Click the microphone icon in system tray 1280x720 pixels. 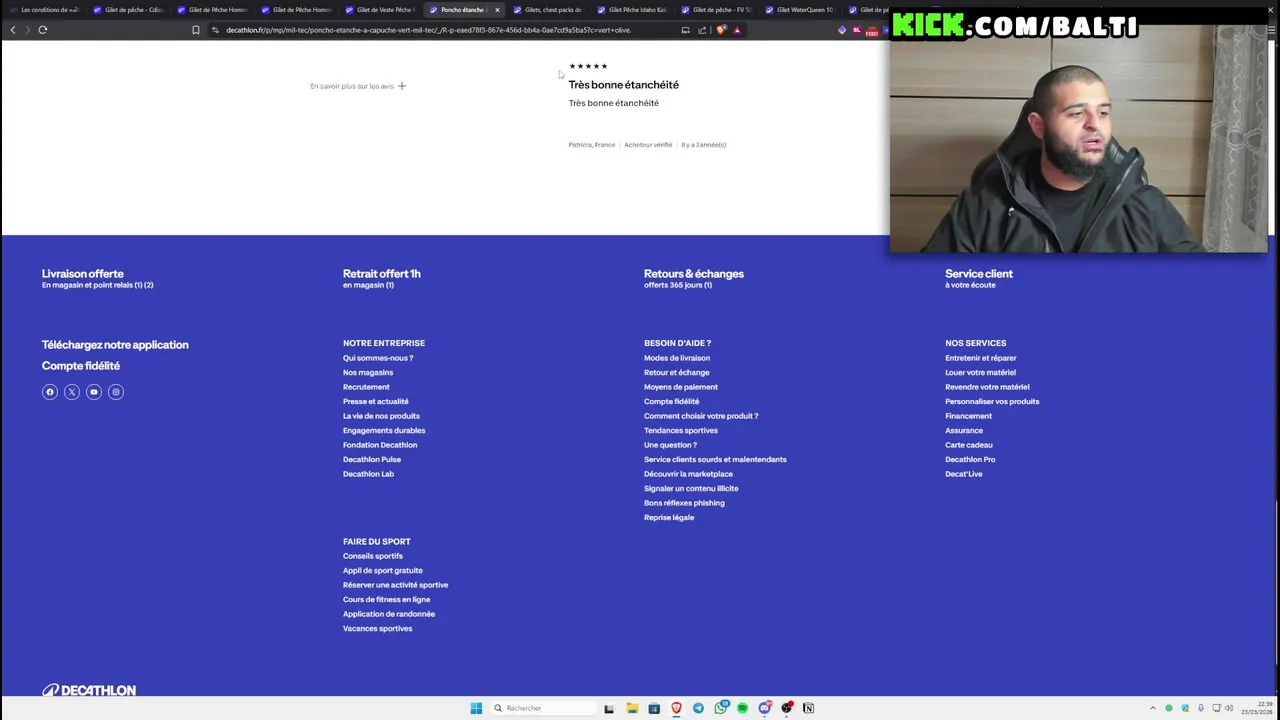(1201, 708)
